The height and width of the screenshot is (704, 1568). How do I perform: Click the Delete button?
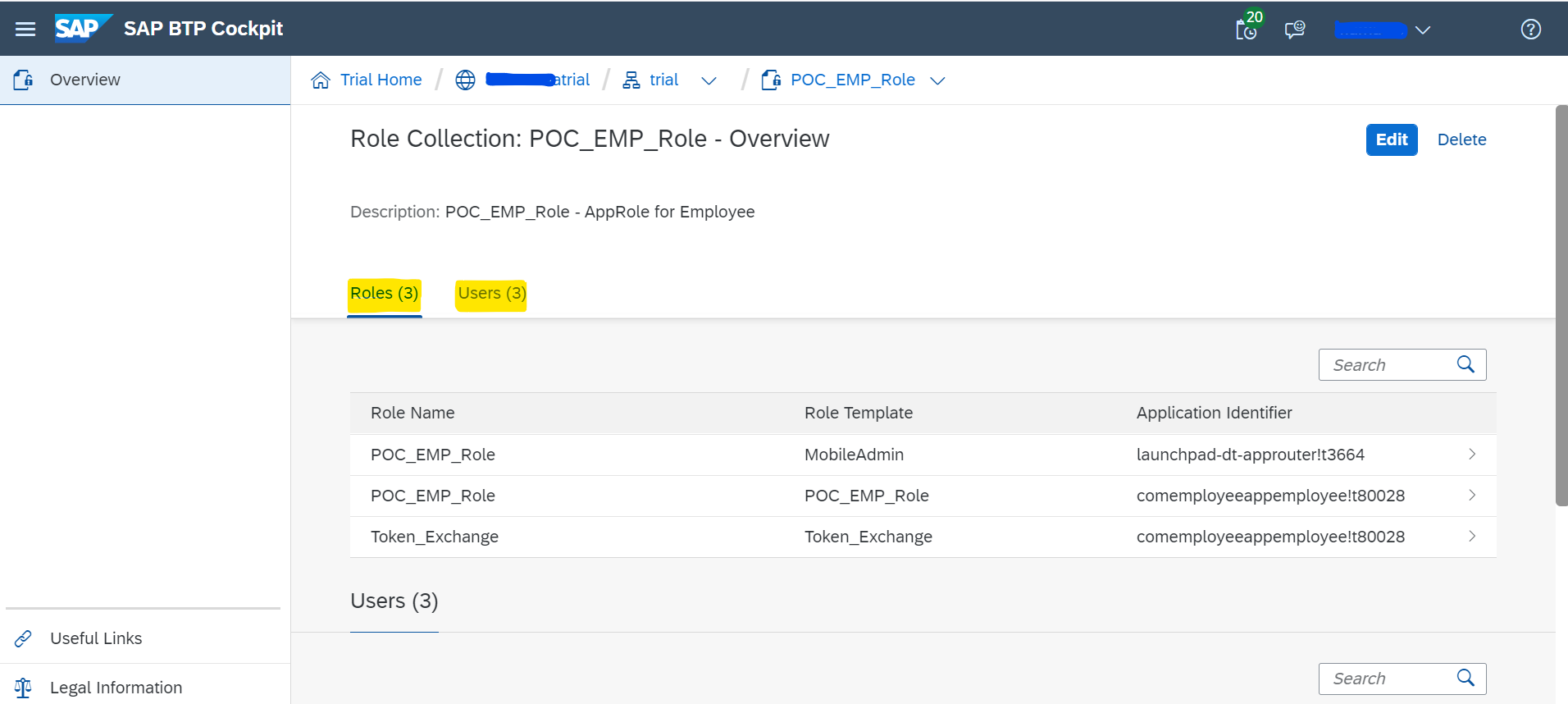point(1461,139)
